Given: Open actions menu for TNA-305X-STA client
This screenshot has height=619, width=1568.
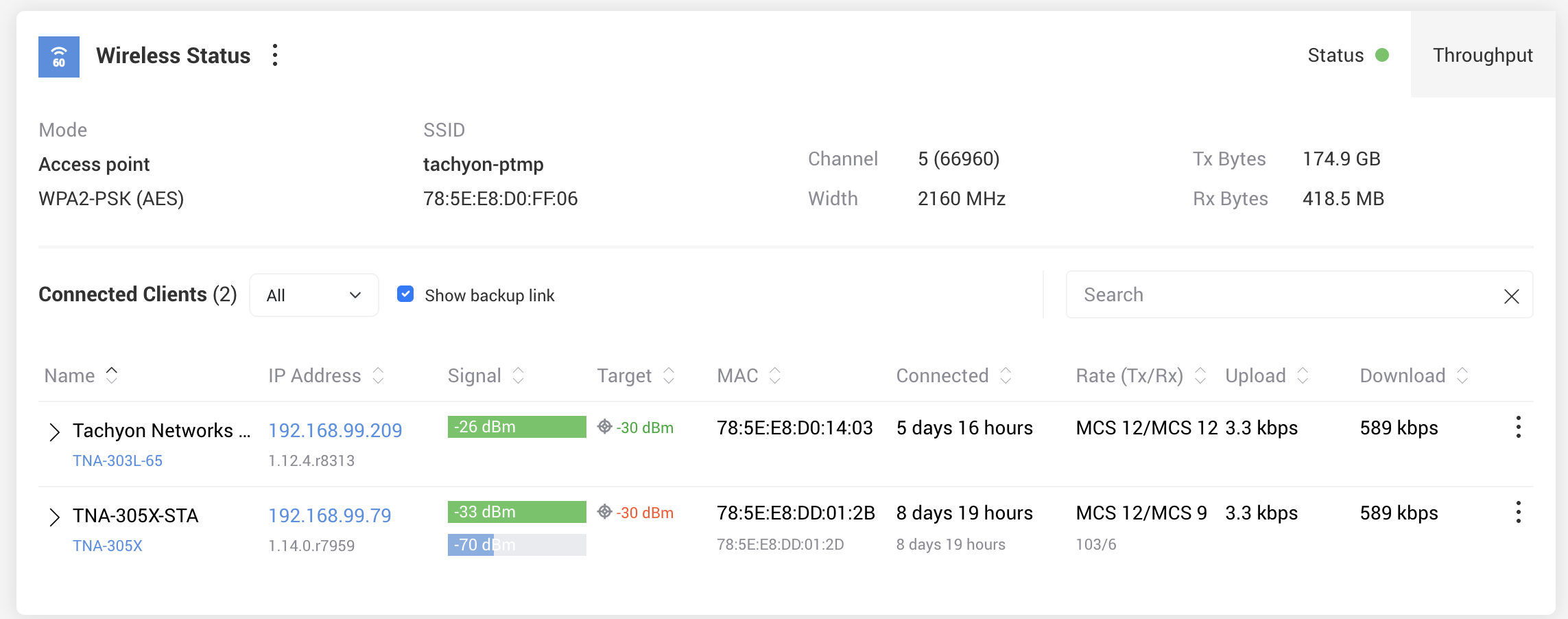Looking at the screenshot, I should [1518, 512].
